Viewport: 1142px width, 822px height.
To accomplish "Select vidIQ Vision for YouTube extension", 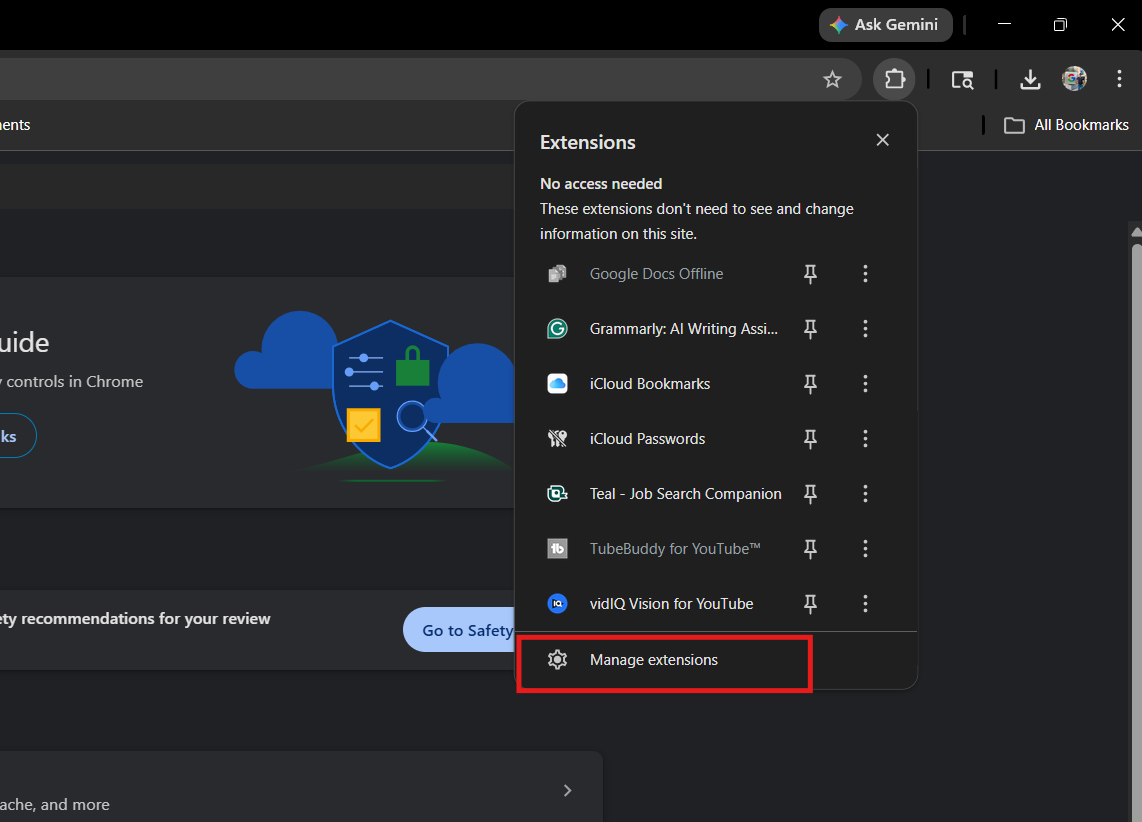I will tap(671, 604).
